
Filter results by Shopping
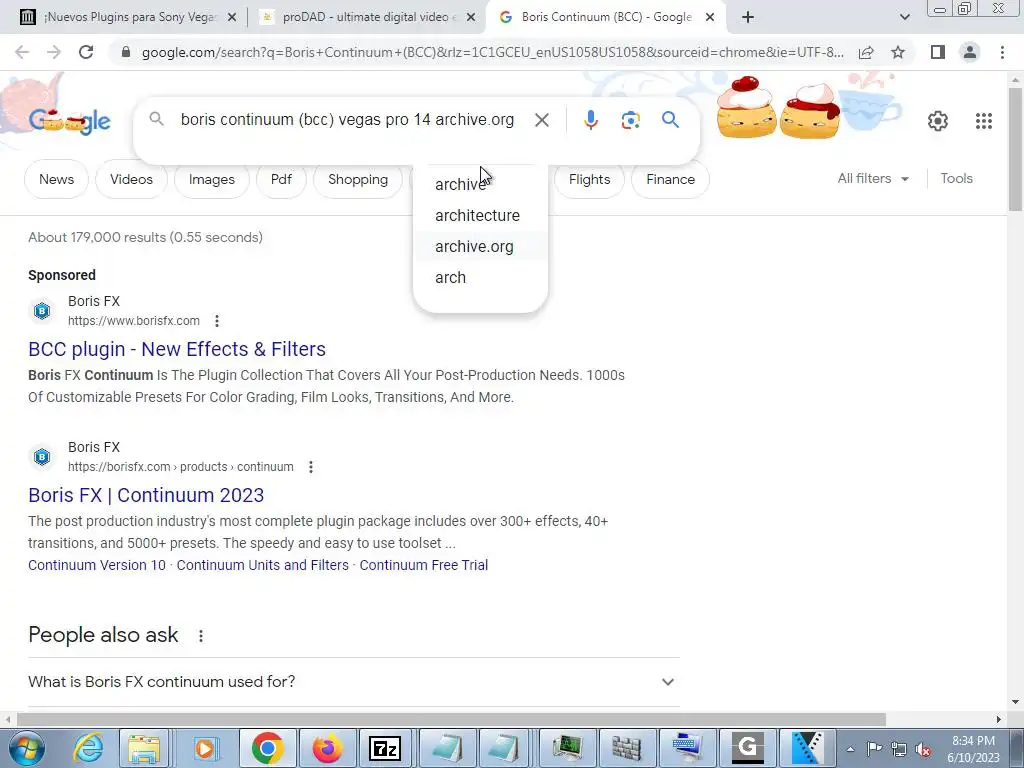coord(358,179)
